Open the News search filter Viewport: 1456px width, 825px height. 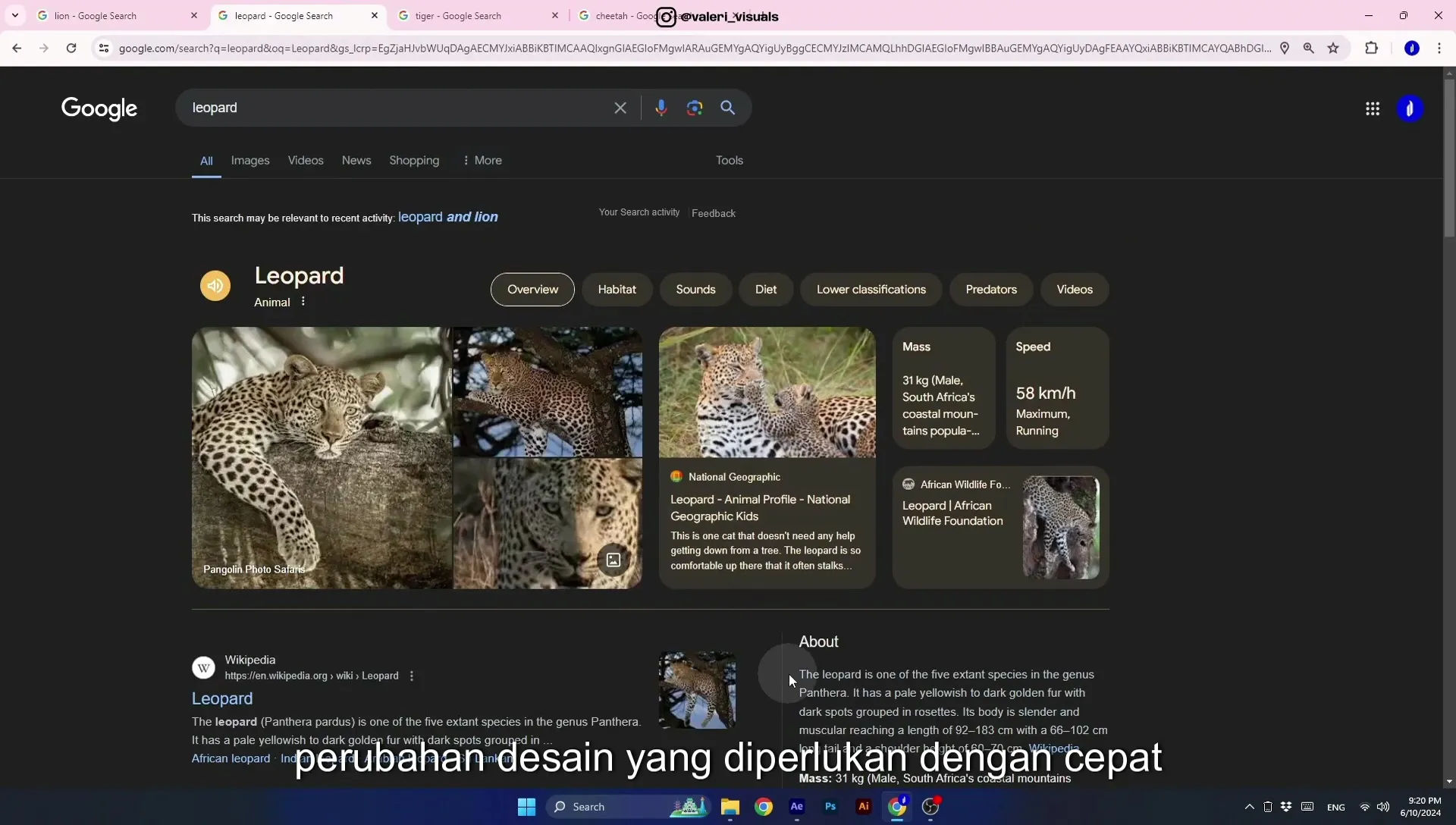tap(356, 161)
